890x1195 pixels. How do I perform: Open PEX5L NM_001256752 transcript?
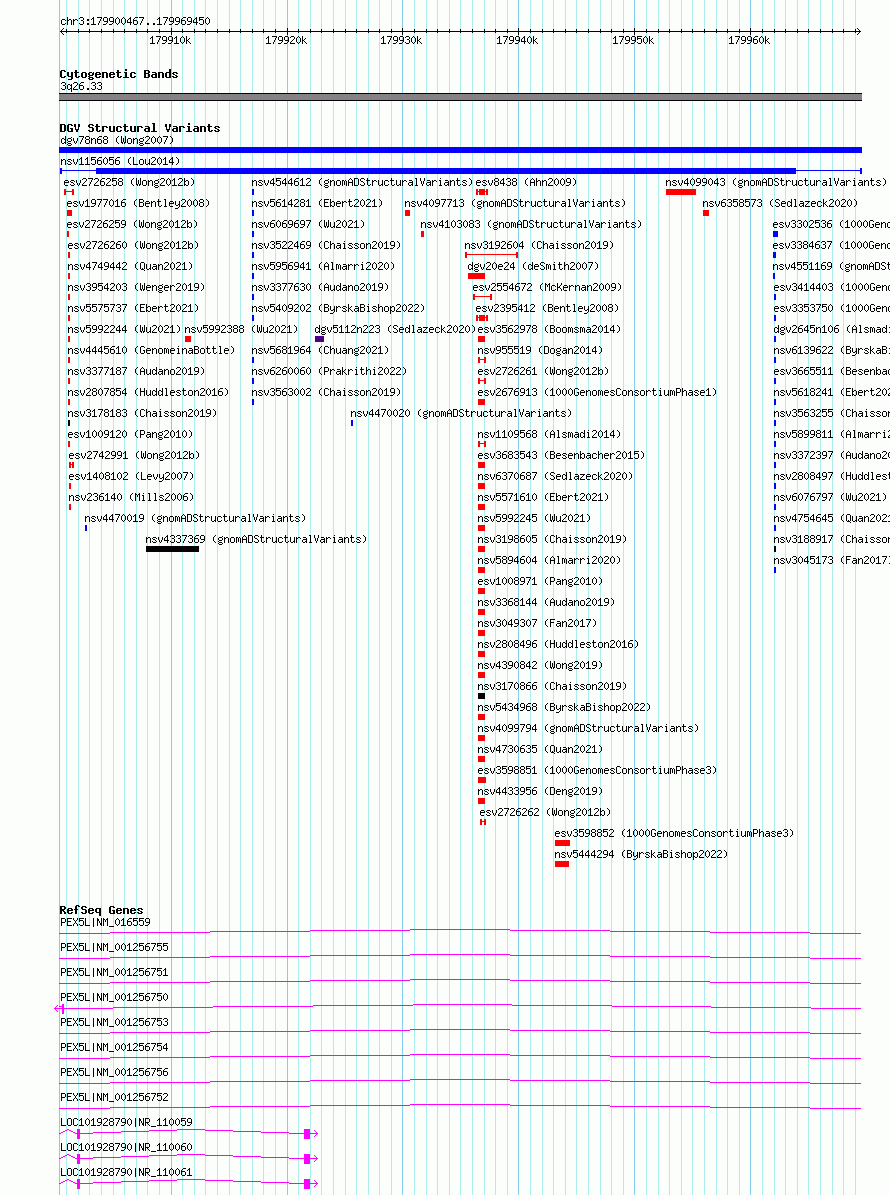[x=114, y=1097]
